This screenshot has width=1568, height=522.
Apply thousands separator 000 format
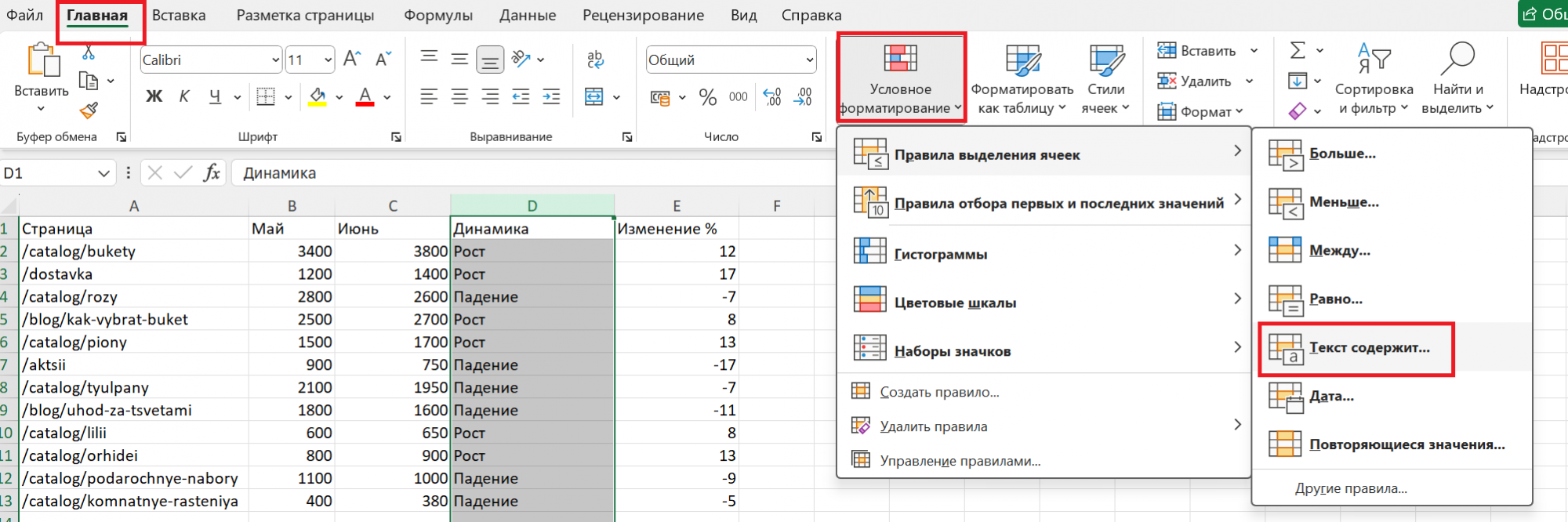tap(739, 97)
